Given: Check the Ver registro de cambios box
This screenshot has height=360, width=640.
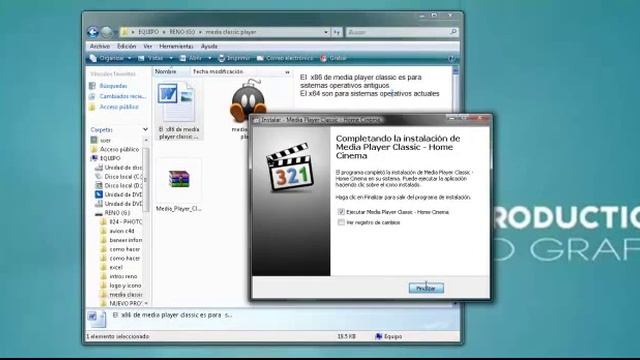Looking at the screenshot, I should point(341,222).
